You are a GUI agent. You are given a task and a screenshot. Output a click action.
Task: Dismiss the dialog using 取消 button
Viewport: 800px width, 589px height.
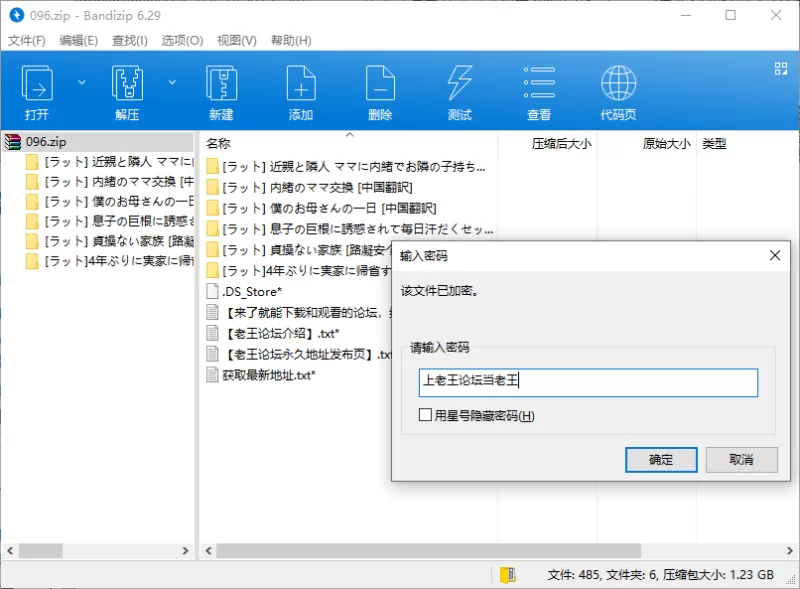pyautogui.click(x=741, y=460)
